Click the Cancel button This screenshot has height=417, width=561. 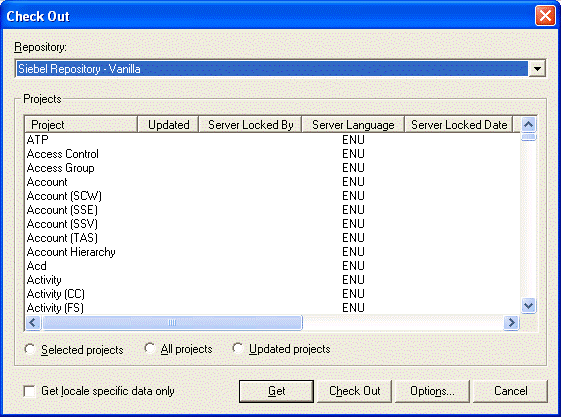click(x=511, y=391)
